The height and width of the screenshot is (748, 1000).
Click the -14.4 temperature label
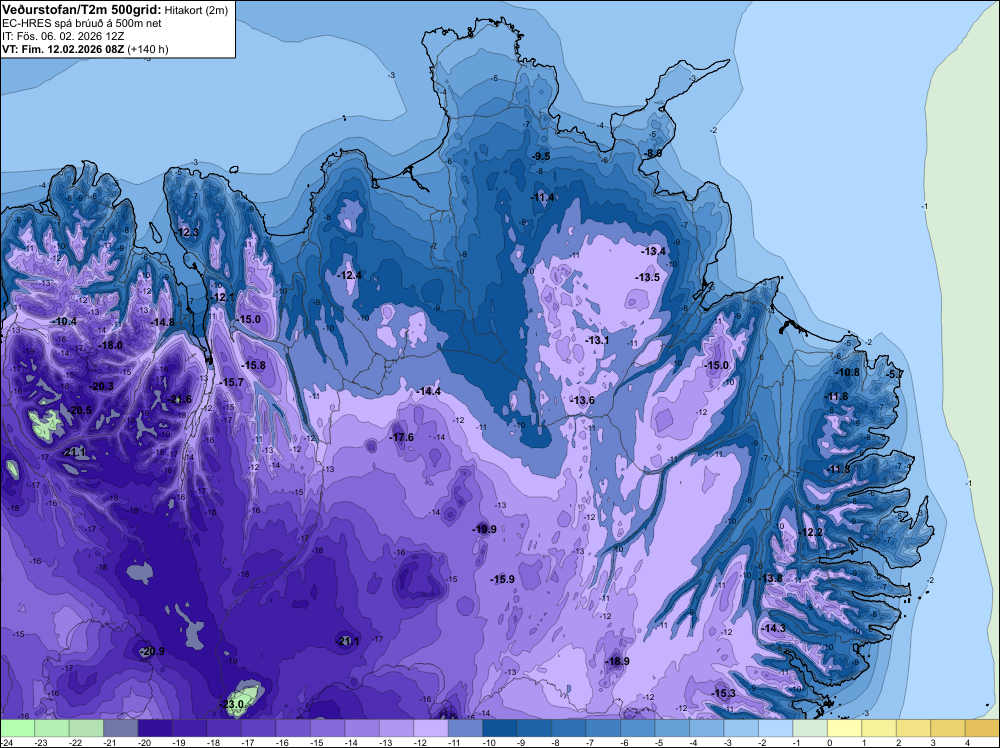click(x=429, y=392)
